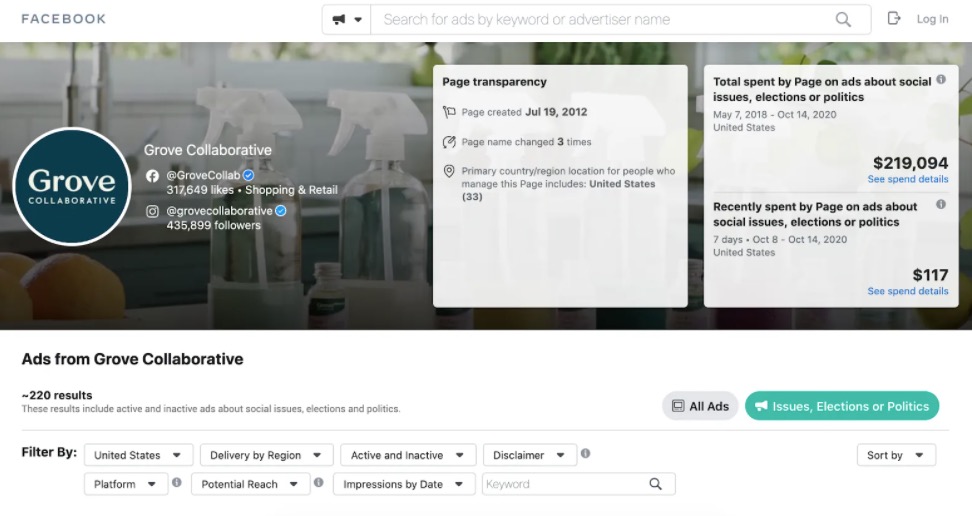Click the @GroveCollab page handle
Viewport: 972px width, 516px height.
click(203, 176)
